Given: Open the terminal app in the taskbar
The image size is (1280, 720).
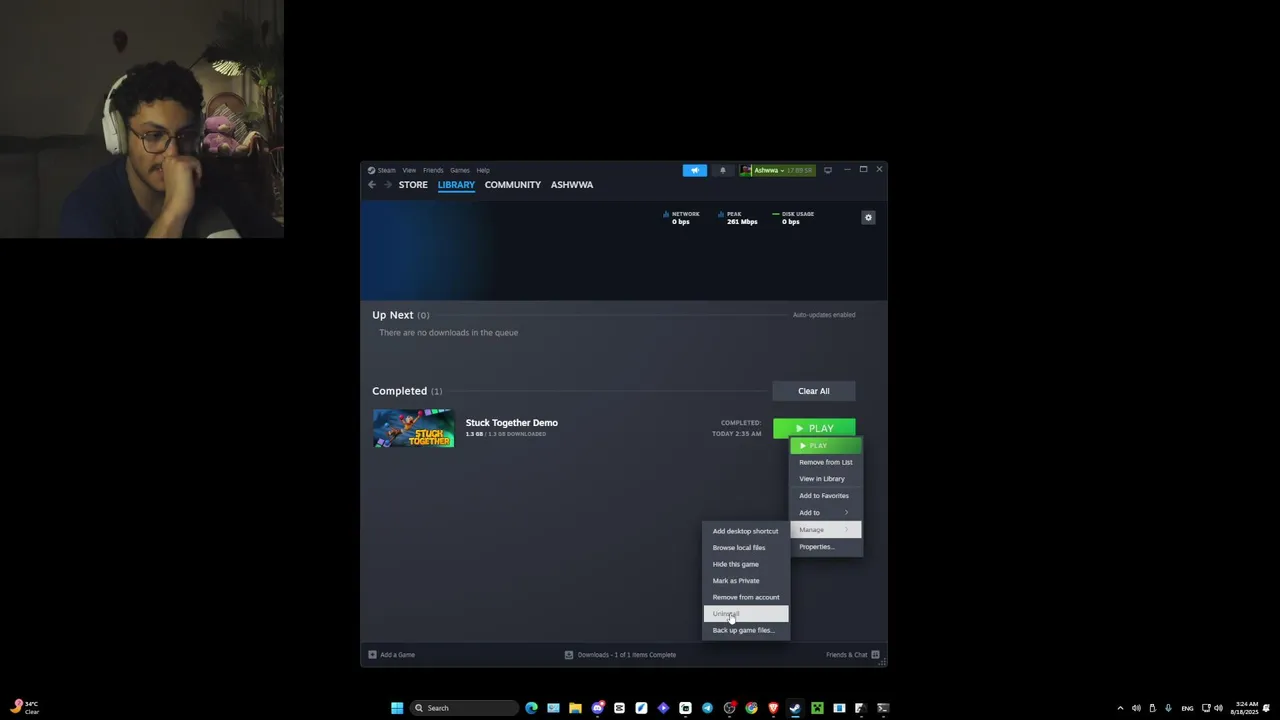Looking at the screenshot, I should click(883, 708).
